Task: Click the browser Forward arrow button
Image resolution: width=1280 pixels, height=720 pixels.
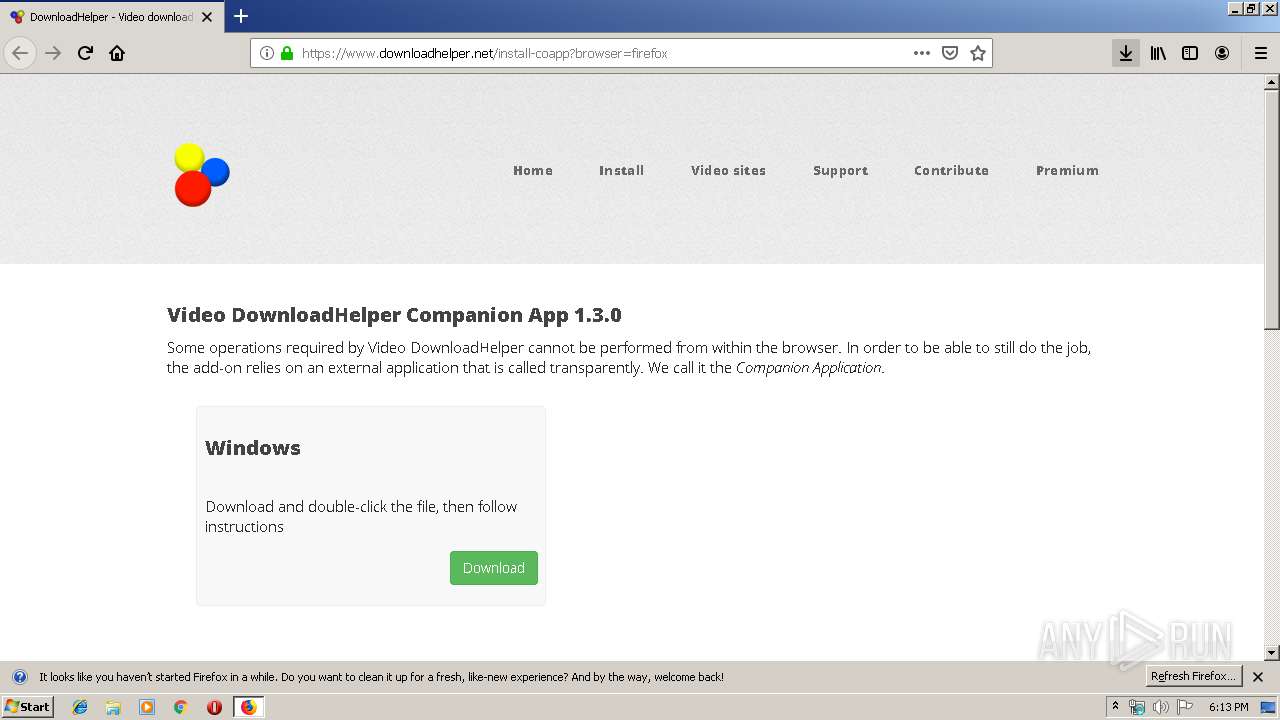Action: pos(53,53)
